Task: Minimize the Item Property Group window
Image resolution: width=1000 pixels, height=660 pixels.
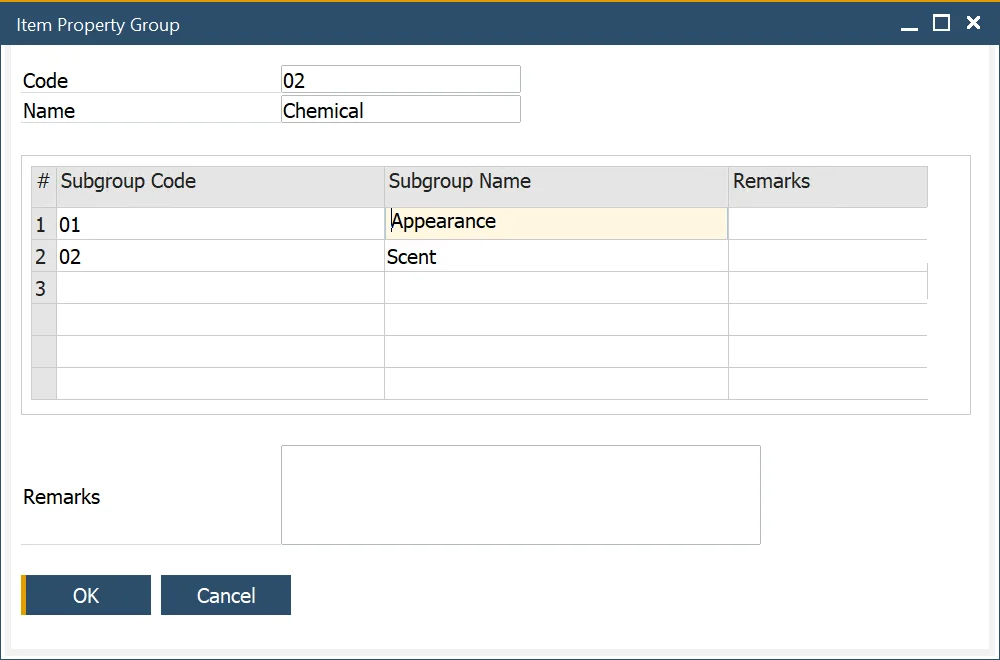Action: 909,24
